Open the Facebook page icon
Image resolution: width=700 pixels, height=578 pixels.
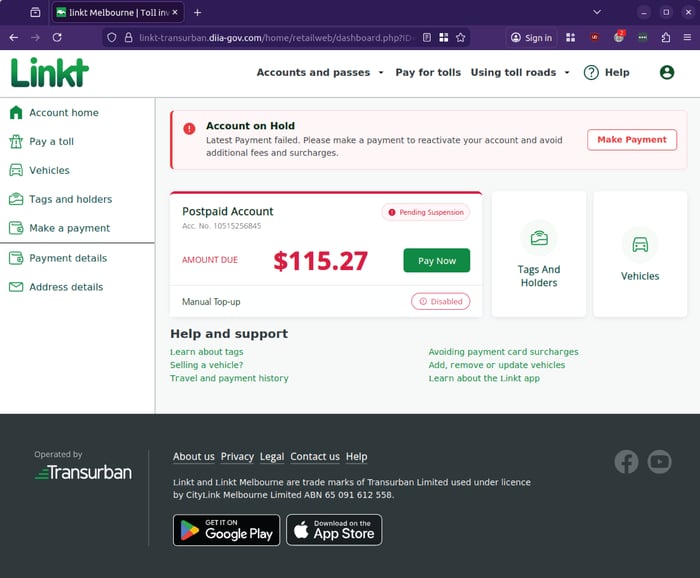point(626,462)
